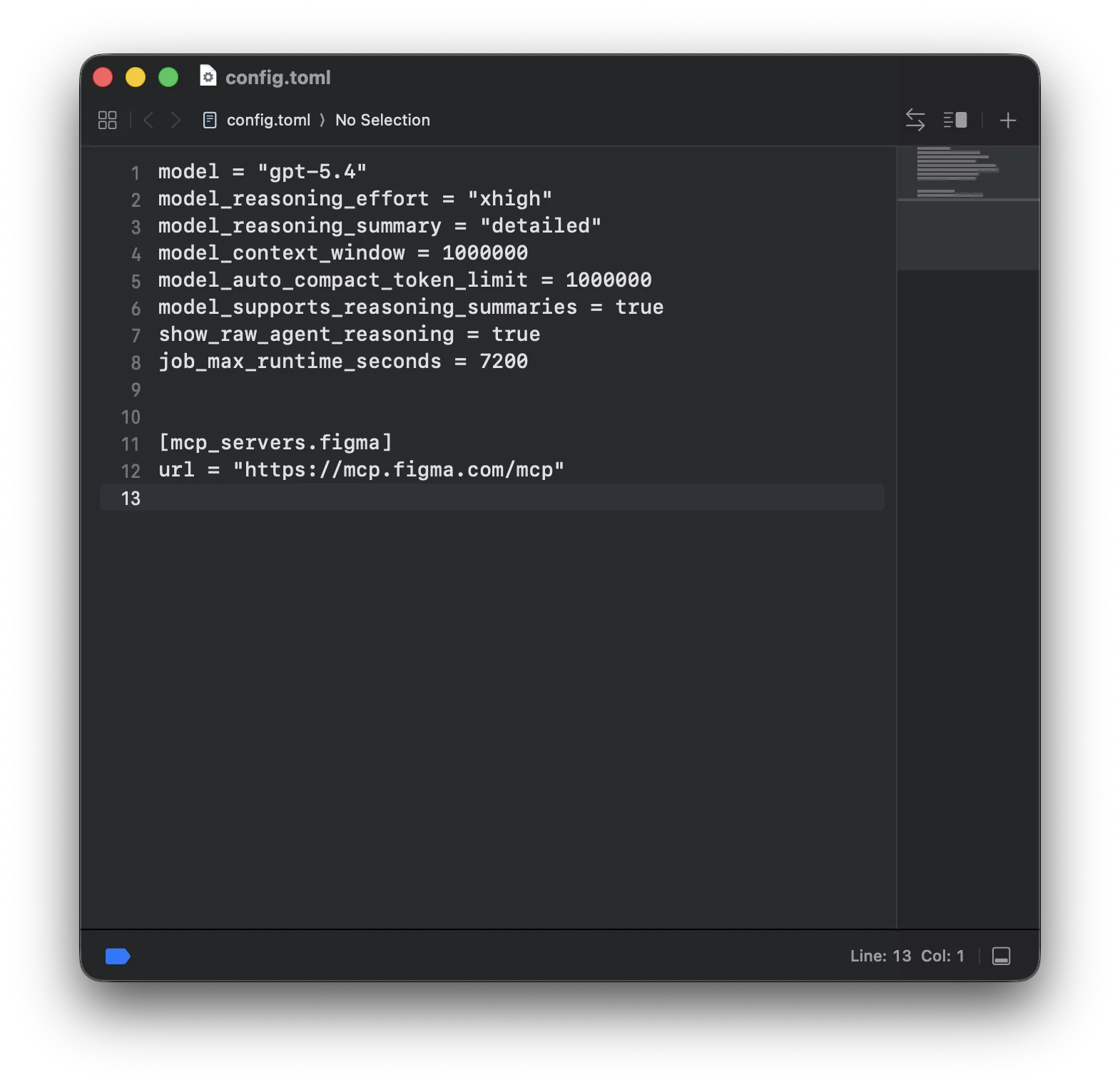The height and width of the screenshot is (1087, 1120).
Task: Click the "detailed" reasoning summary value
Action: 541,225
